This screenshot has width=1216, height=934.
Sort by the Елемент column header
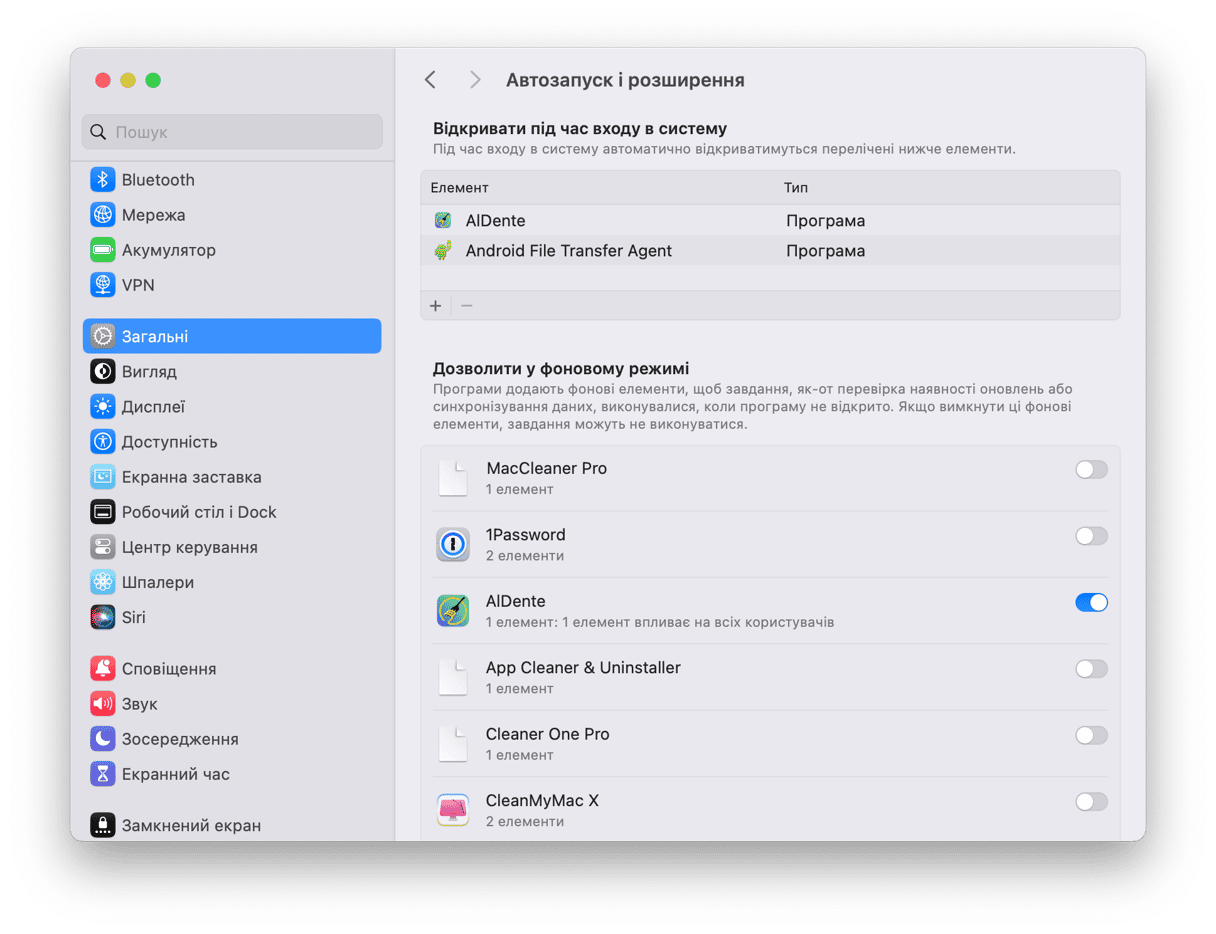[x=459, y=188]
